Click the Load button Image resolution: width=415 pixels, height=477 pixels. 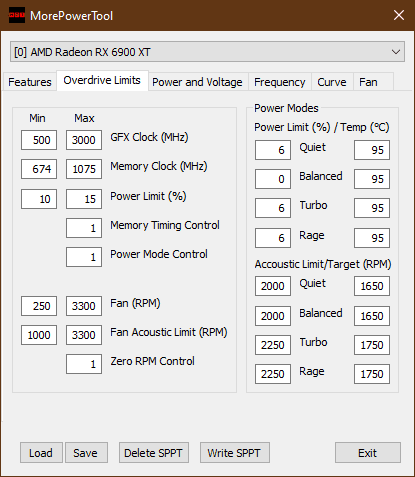click(41, 453)
